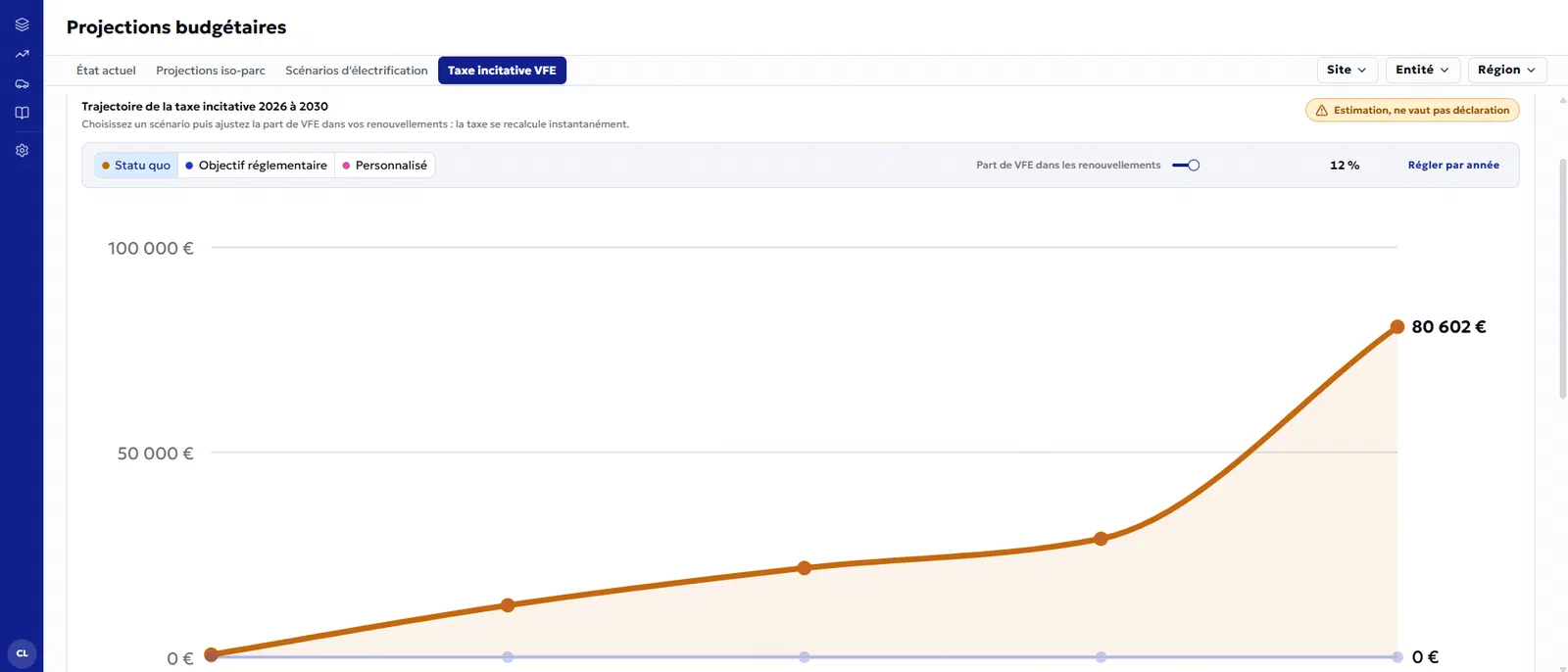Click the 80 602 € end label

[x=1448, y=327]
